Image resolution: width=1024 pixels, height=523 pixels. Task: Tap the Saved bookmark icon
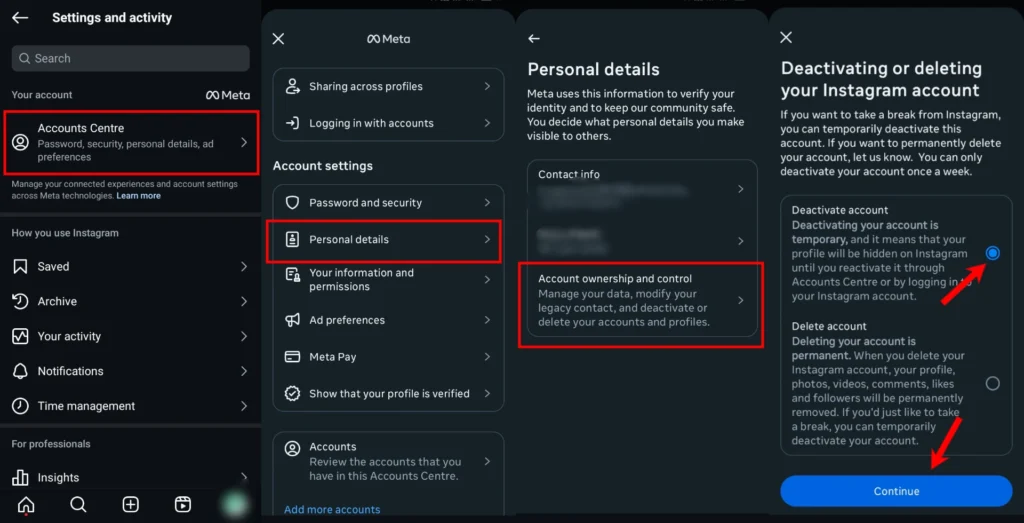pyautogui.click(x=20, y=267)
